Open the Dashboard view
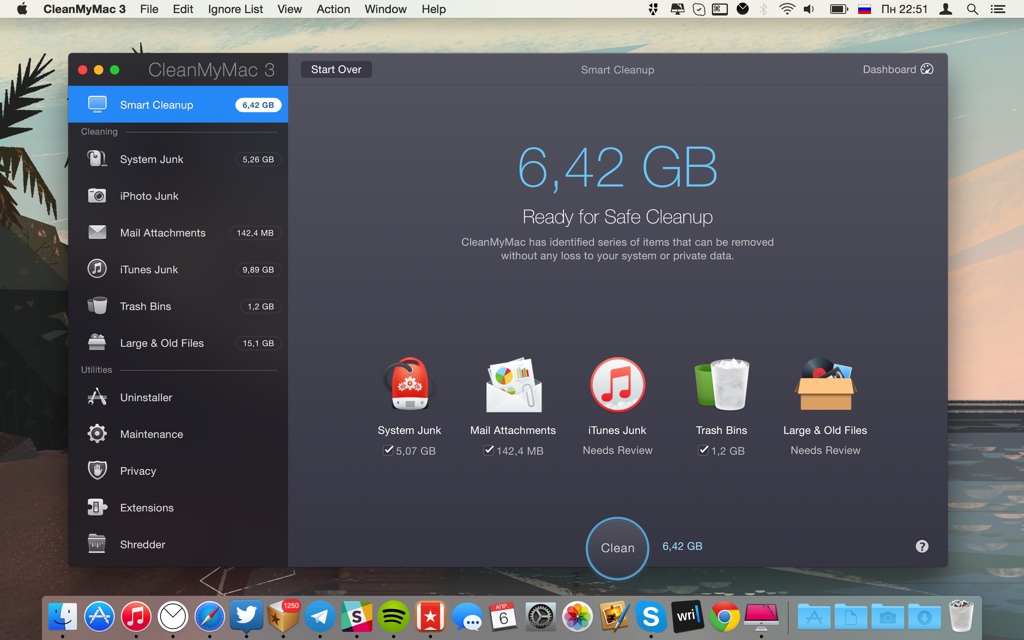The width and height of the screenshot is (1024, 640). click(x=898, y=69)
